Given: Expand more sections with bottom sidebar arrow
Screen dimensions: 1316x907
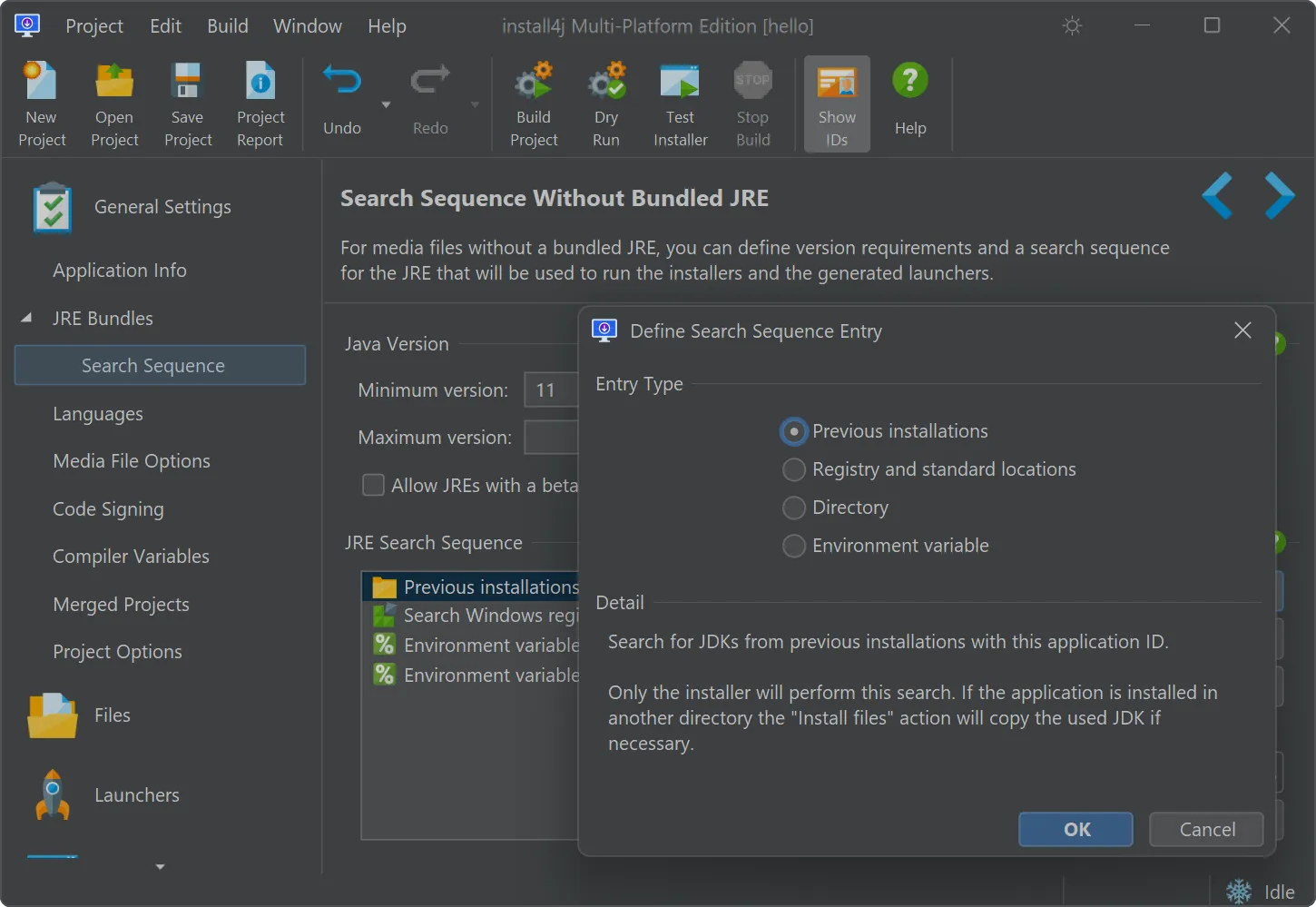Looking at the screenshot, I should point(160,867).
